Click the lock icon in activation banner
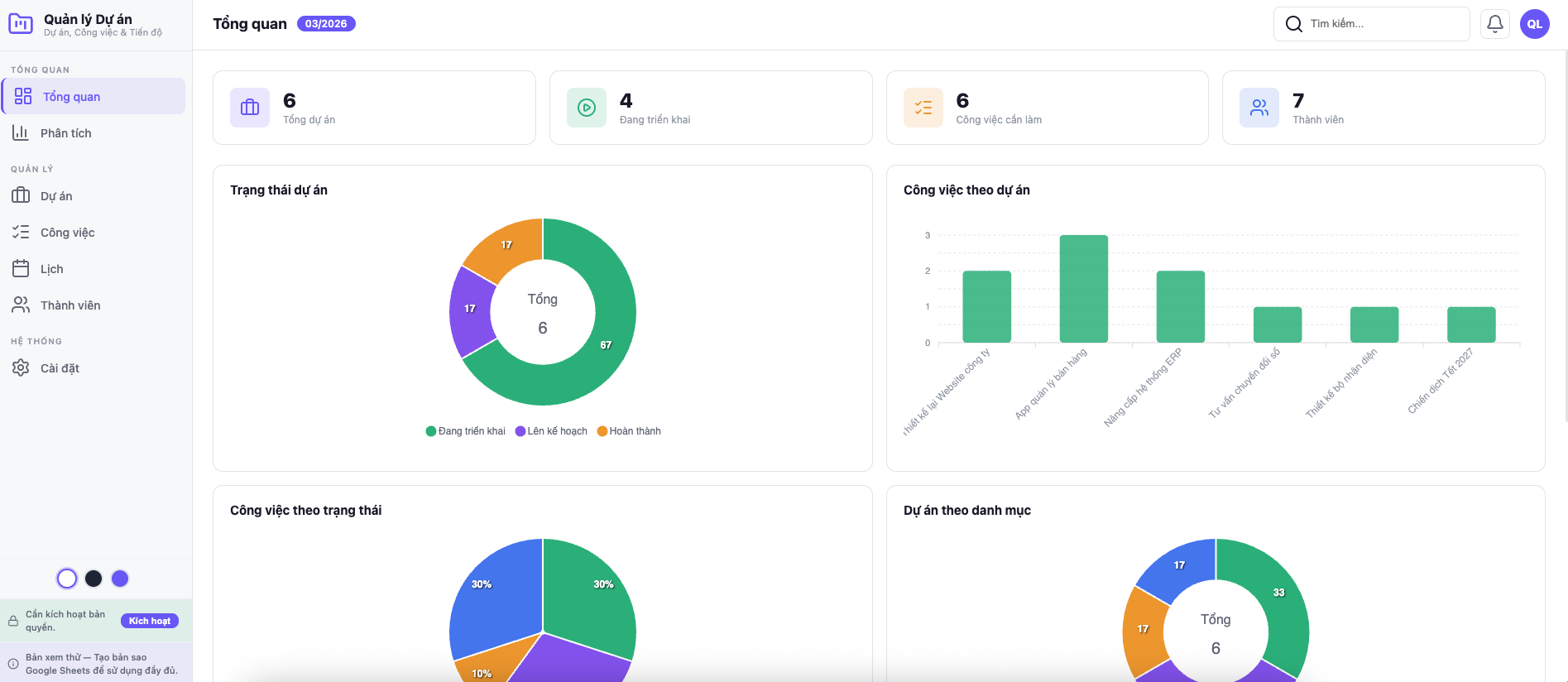The height and width of the screenshot is (682, 1568). [x=13, y=621]
